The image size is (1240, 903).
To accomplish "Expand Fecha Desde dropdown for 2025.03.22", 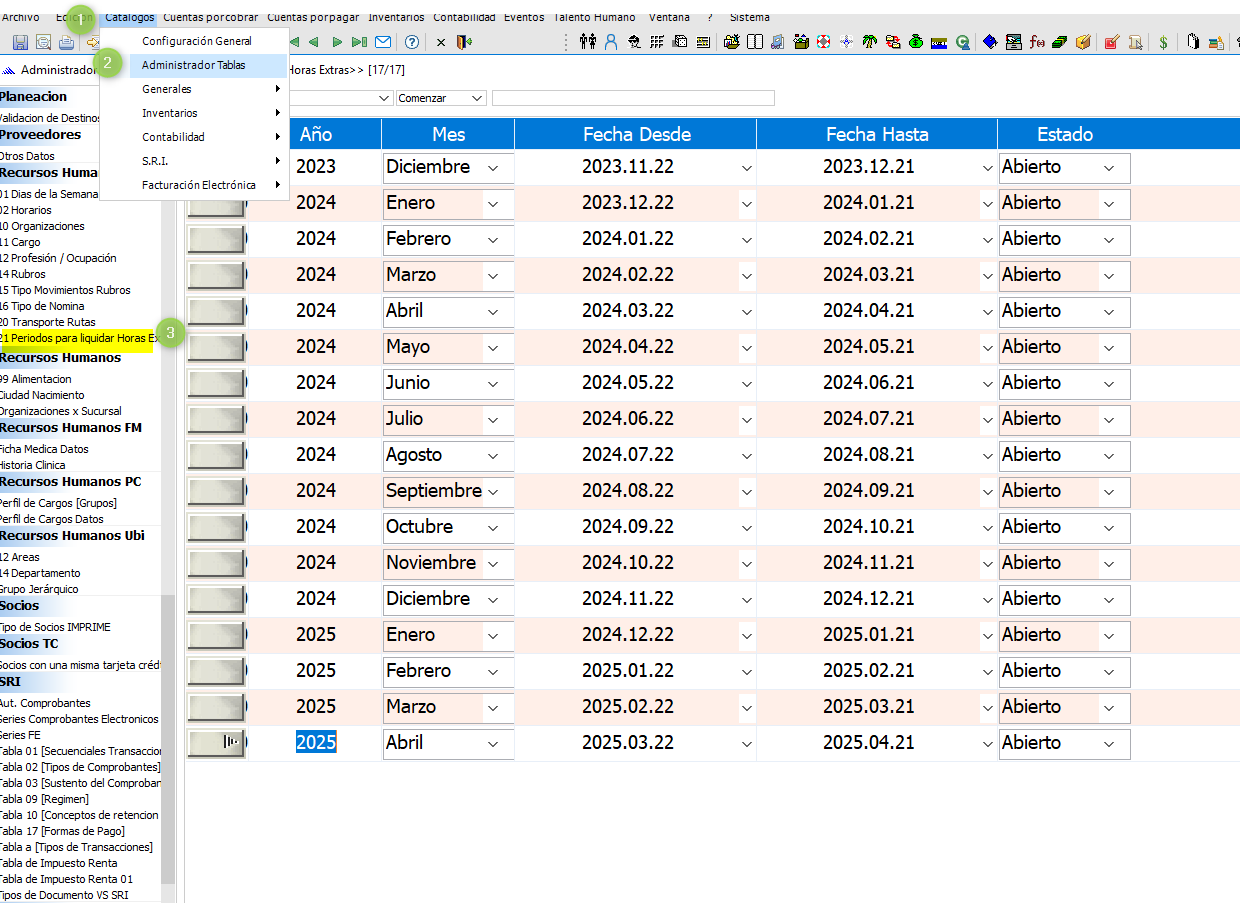I will coord(746,744).
